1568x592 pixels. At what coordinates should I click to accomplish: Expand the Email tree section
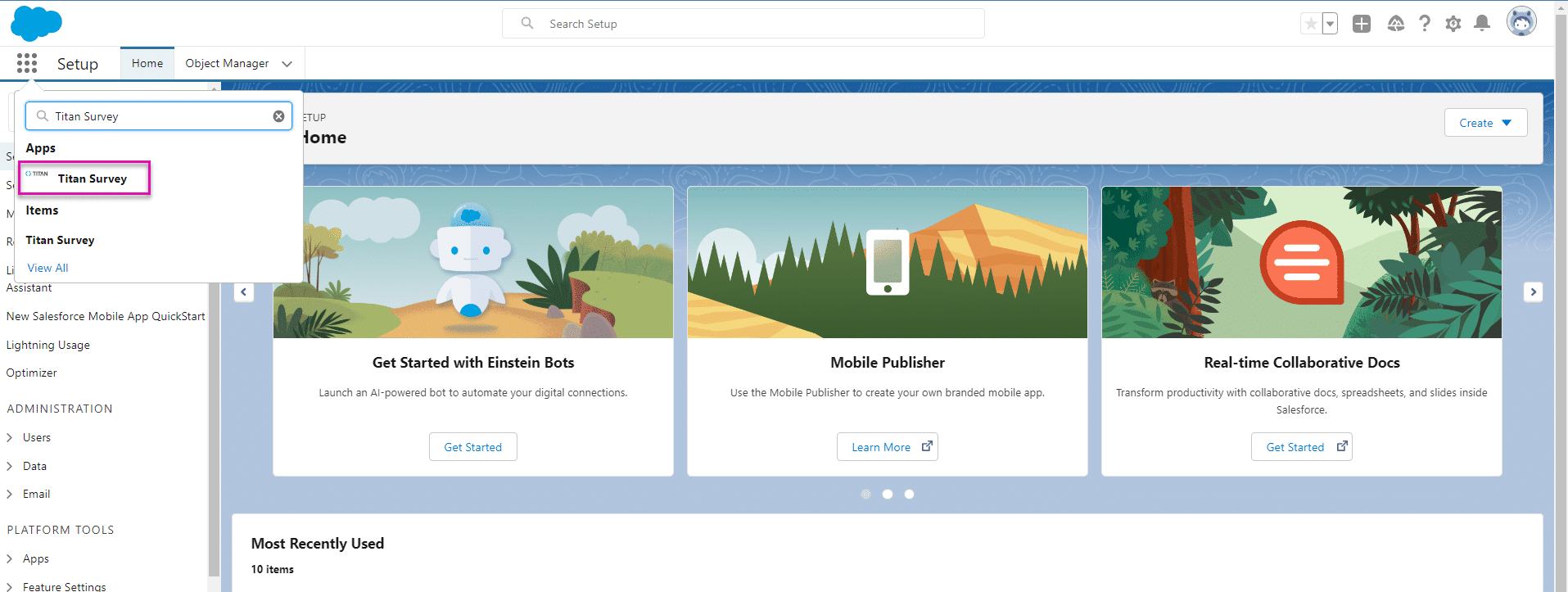10,495
